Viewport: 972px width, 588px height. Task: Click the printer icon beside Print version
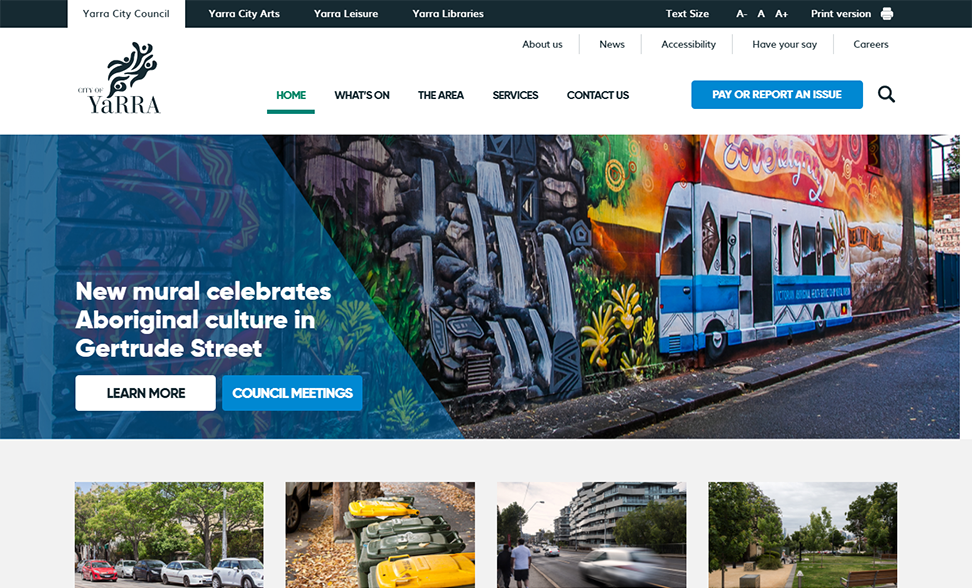[887, 14]
